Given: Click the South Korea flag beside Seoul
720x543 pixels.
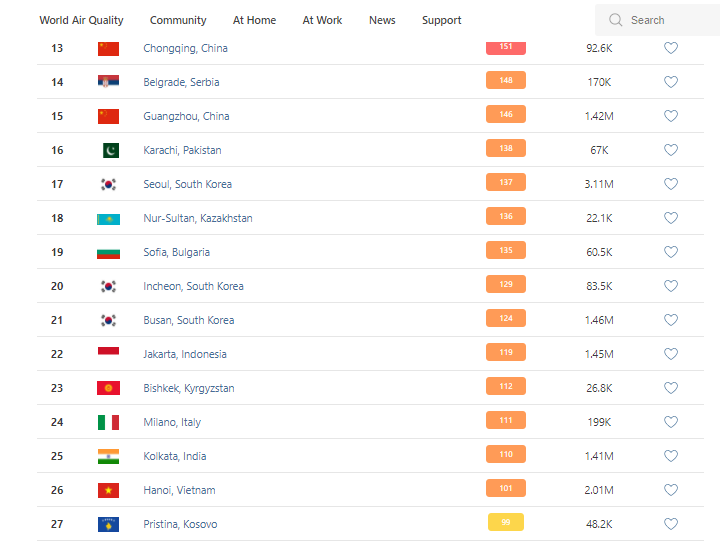Looking at the screenshot, I should pyautogui.click(x=108, y=184).
